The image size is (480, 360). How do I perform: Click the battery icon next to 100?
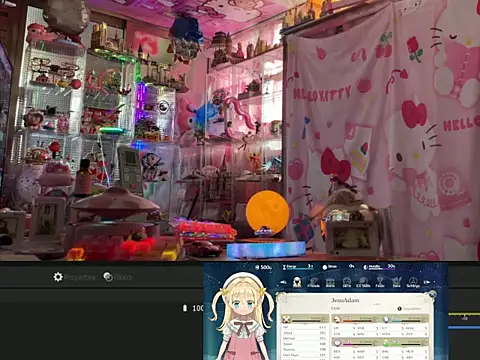click(x=185, y=308)
